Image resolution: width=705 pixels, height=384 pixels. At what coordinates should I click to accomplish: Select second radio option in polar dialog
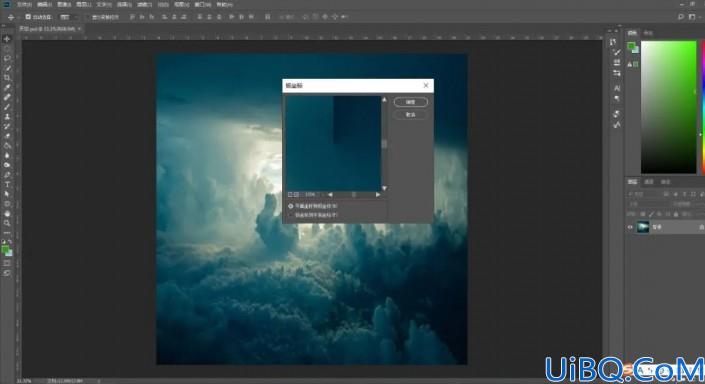(x=290, y=215)
